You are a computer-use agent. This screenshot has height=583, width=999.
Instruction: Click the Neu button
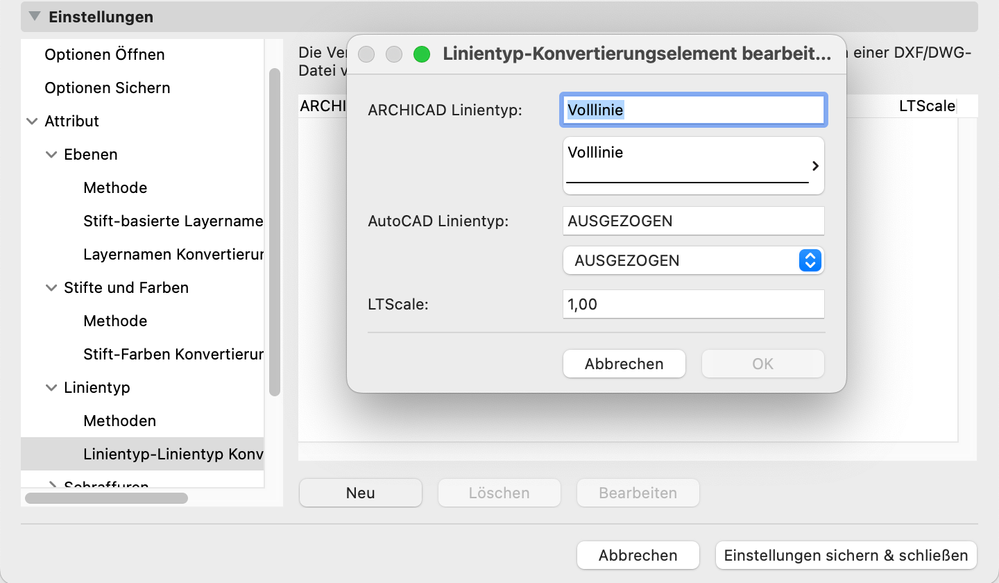[x=360, y=493]
